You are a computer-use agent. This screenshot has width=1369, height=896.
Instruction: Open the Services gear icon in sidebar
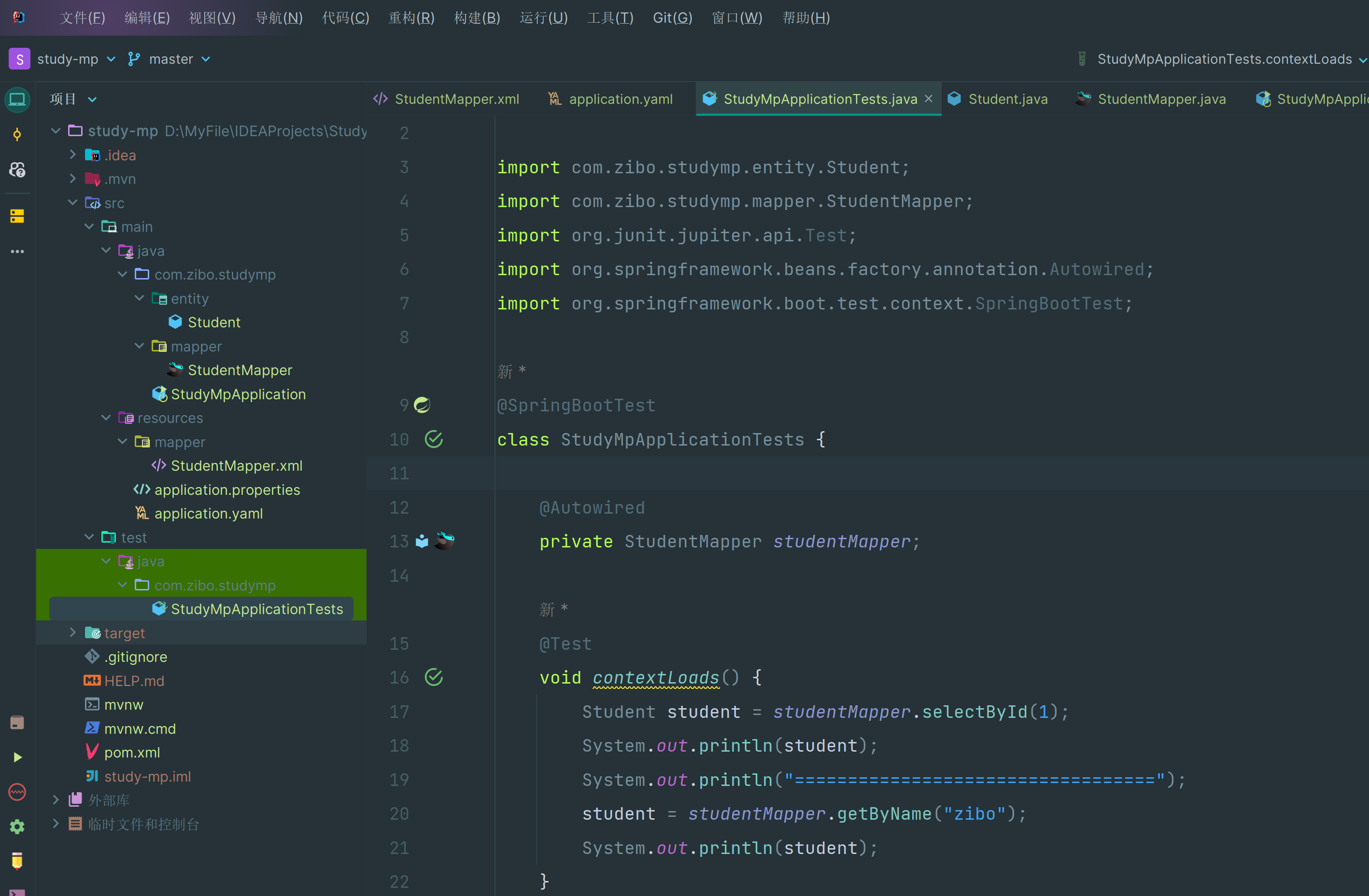[17, 826]
